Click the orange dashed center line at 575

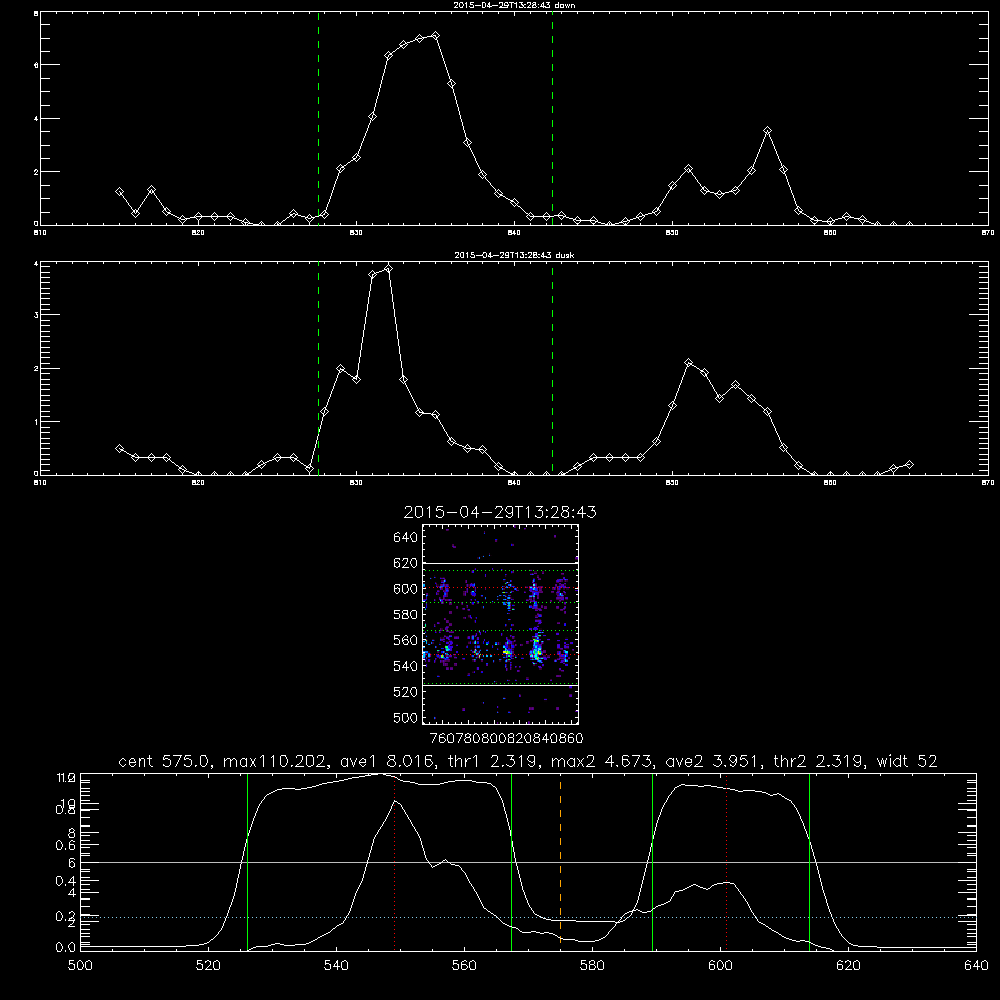[x=561, y=861]
